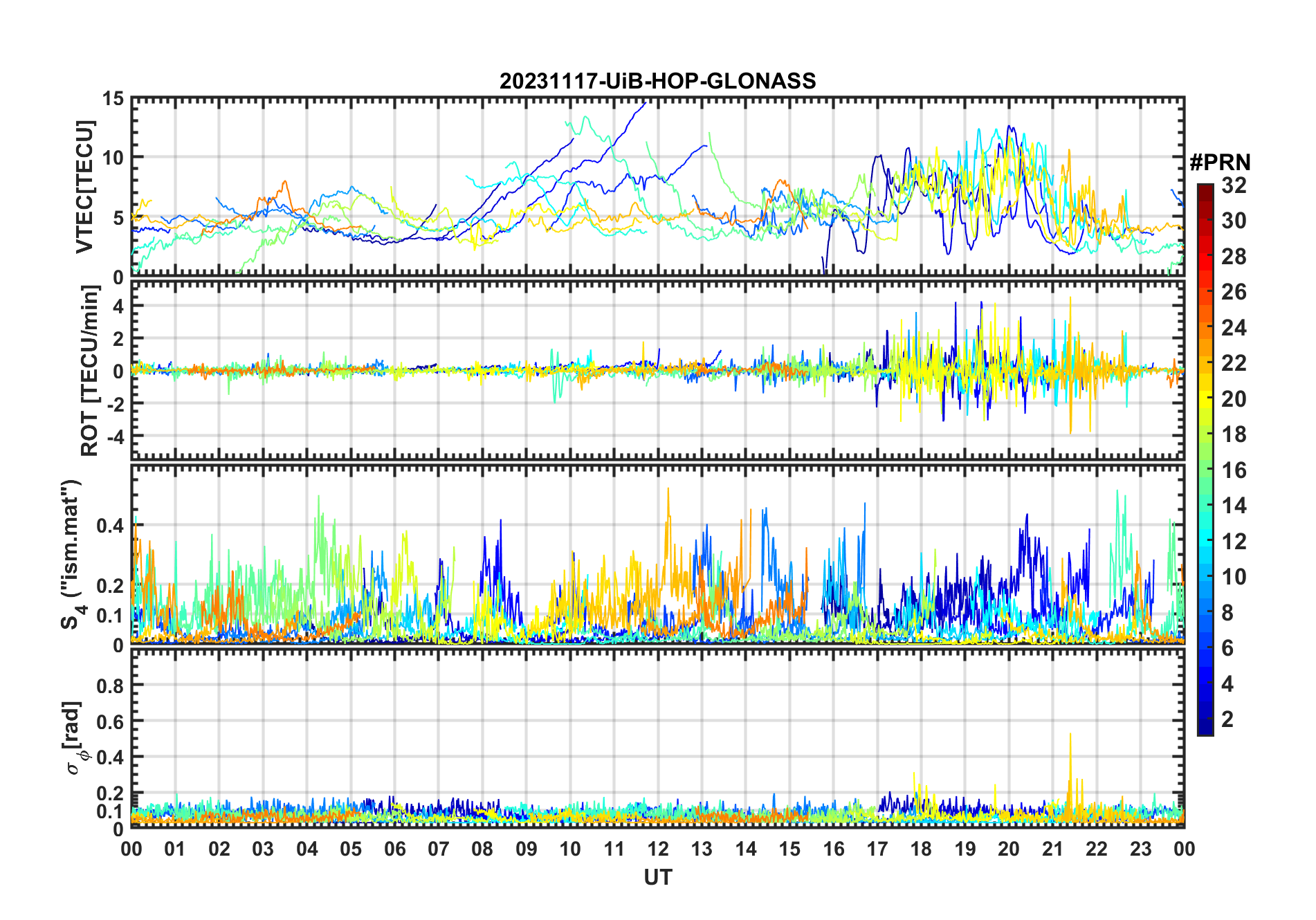1316x920 pixels.
Task: Pick the colorbar tick label 26
Action: coord(1234,292)
